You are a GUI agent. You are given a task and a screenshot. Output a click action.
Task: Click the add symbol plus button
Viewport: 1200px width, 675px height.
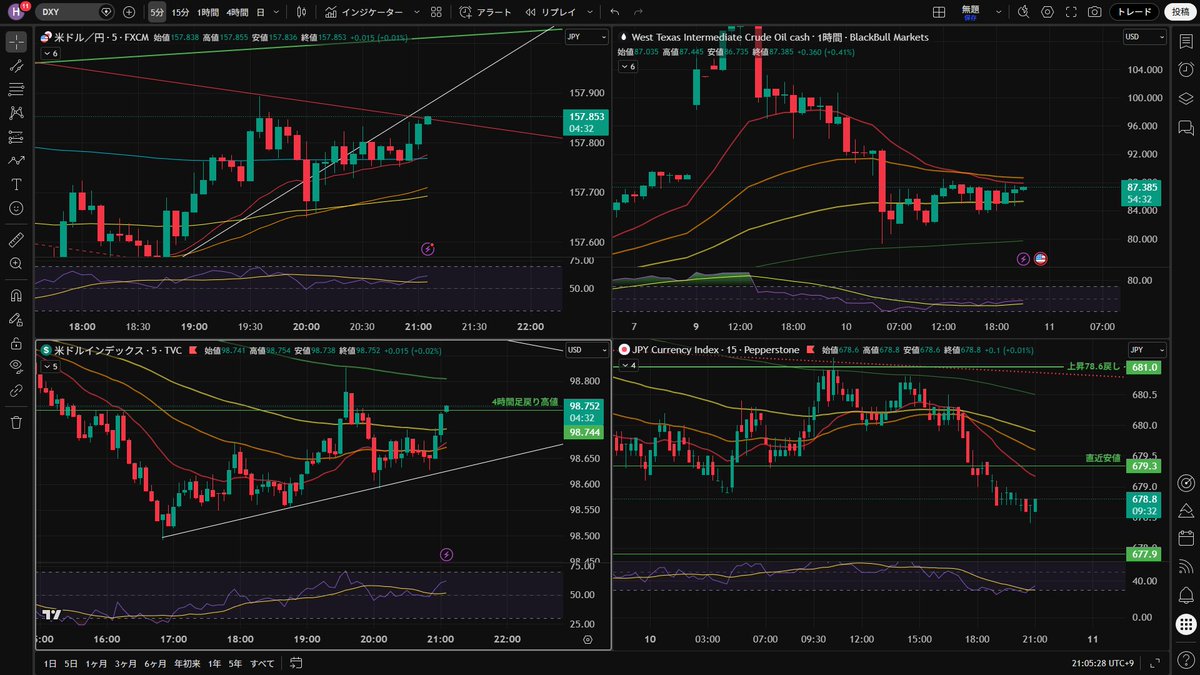pos(129,12)
